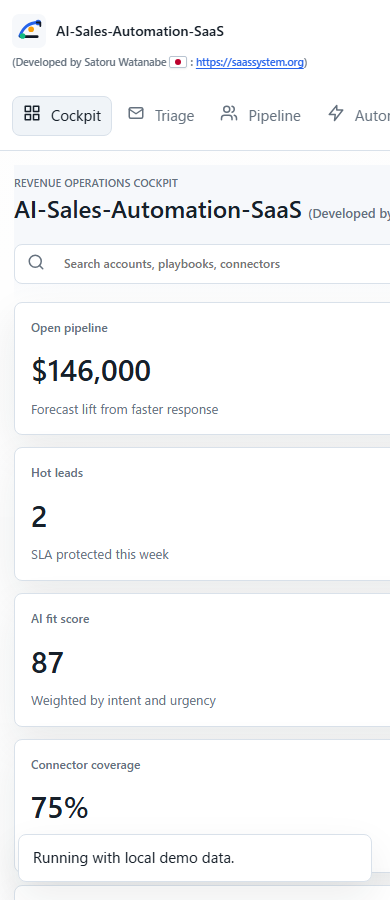
Task: Click the Cockpit grid icon
Action: [32, 113]
